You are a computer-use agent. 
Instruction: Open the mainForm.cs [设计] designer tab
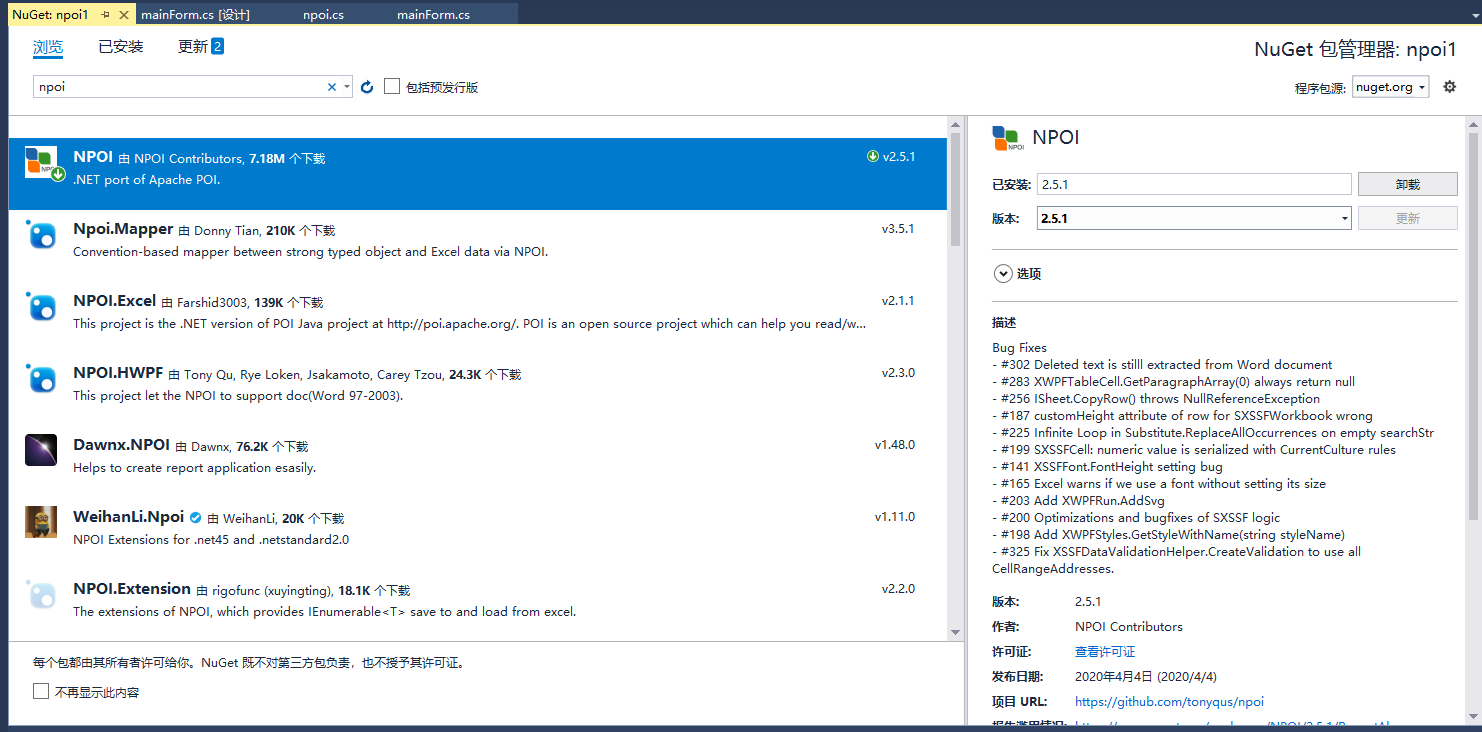click(x=196, y=15)
